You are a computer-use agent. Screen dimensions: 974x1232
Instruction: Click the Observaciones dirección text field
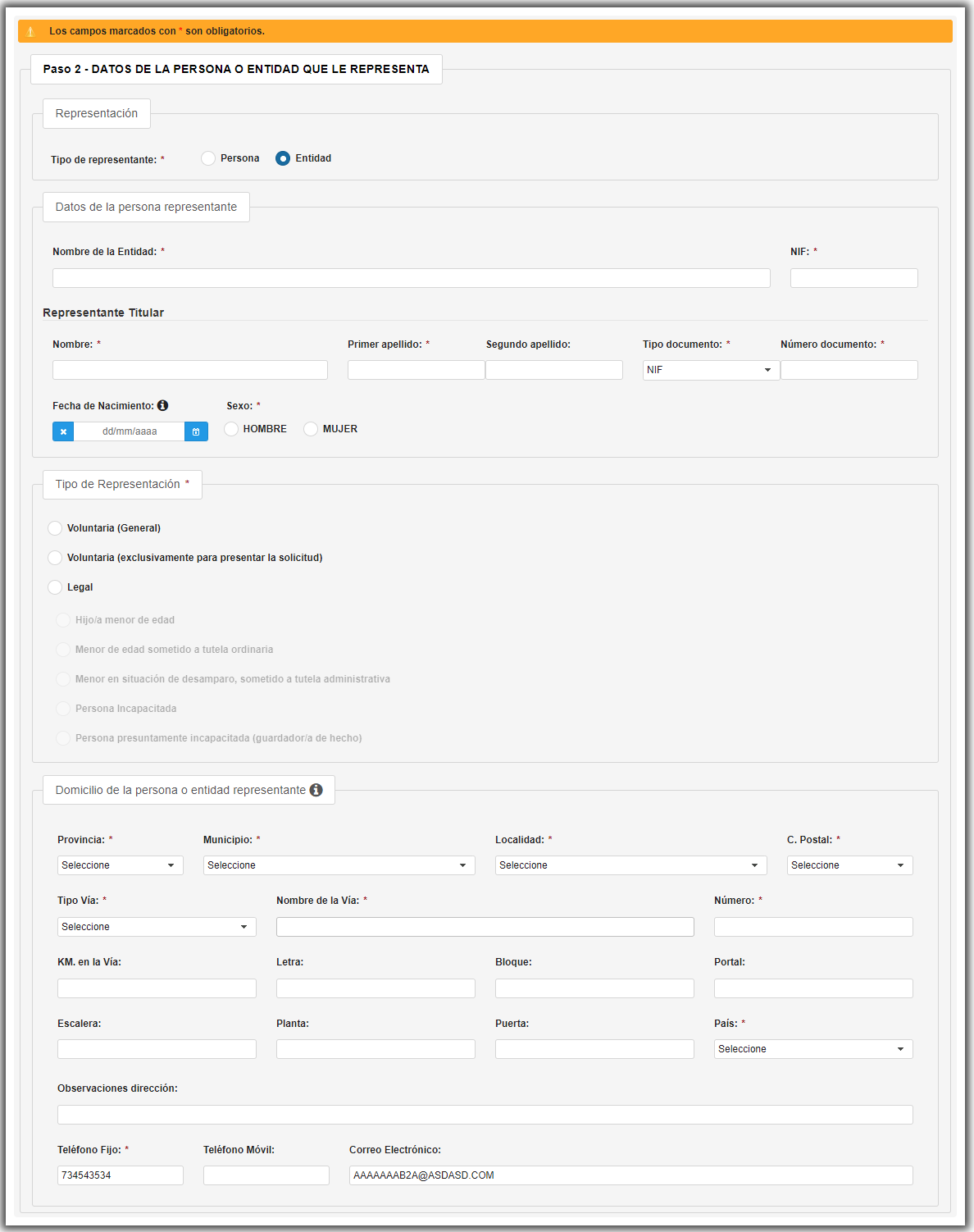(485, 1115)
